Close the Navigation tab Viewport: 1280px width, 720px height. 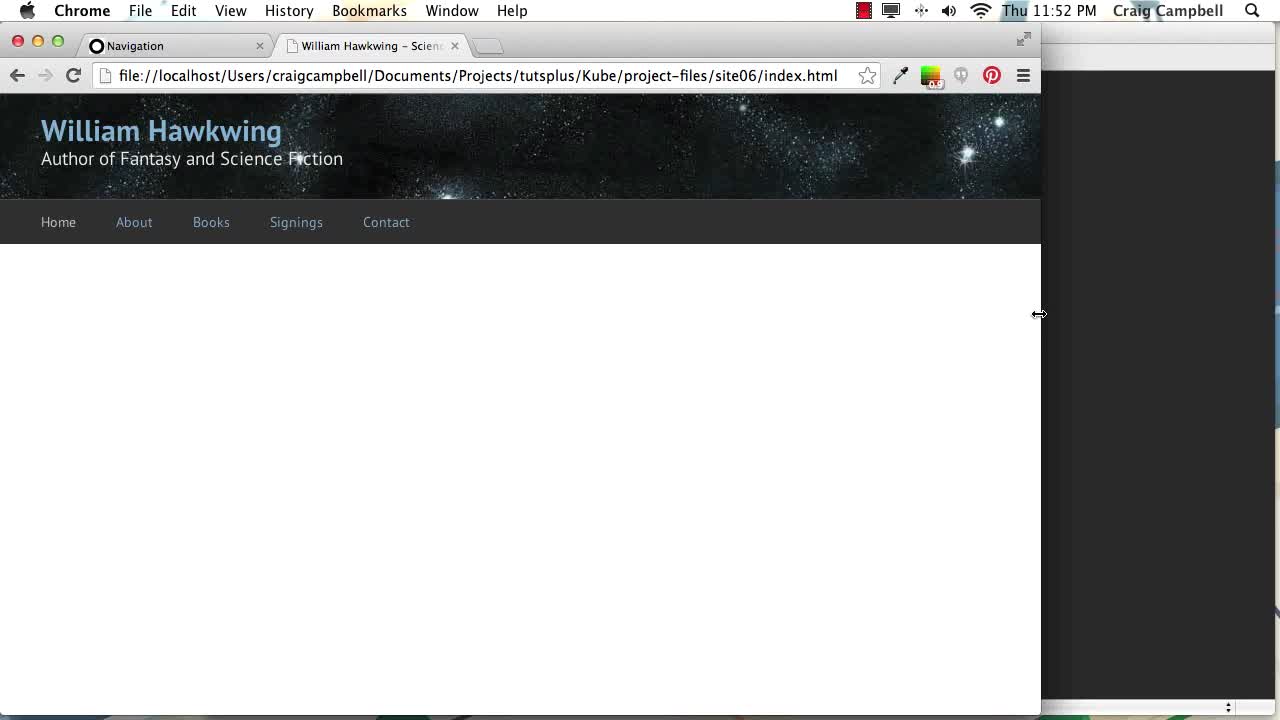(x=260, y=46)
